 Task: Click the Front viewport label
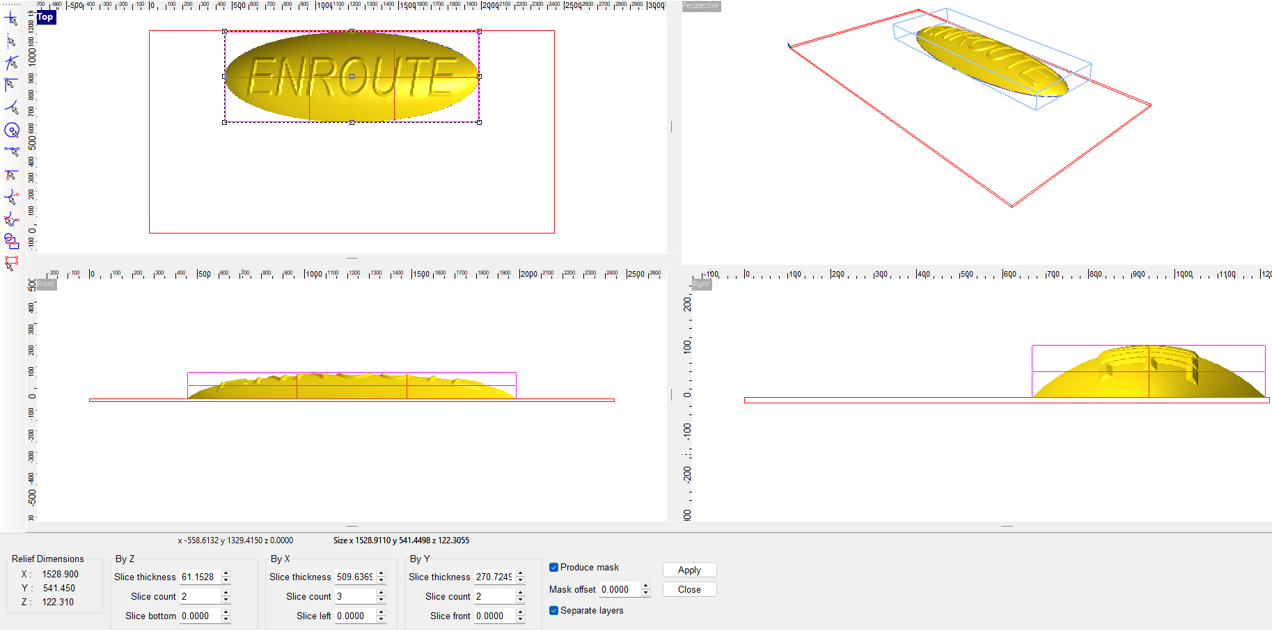coord(46,284)
